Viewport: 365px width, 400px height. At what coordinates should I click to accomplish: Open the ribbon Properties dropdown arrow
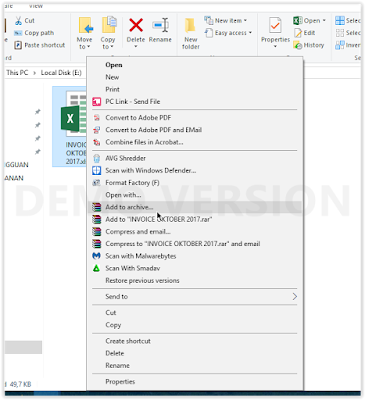(x=275, y=46)
